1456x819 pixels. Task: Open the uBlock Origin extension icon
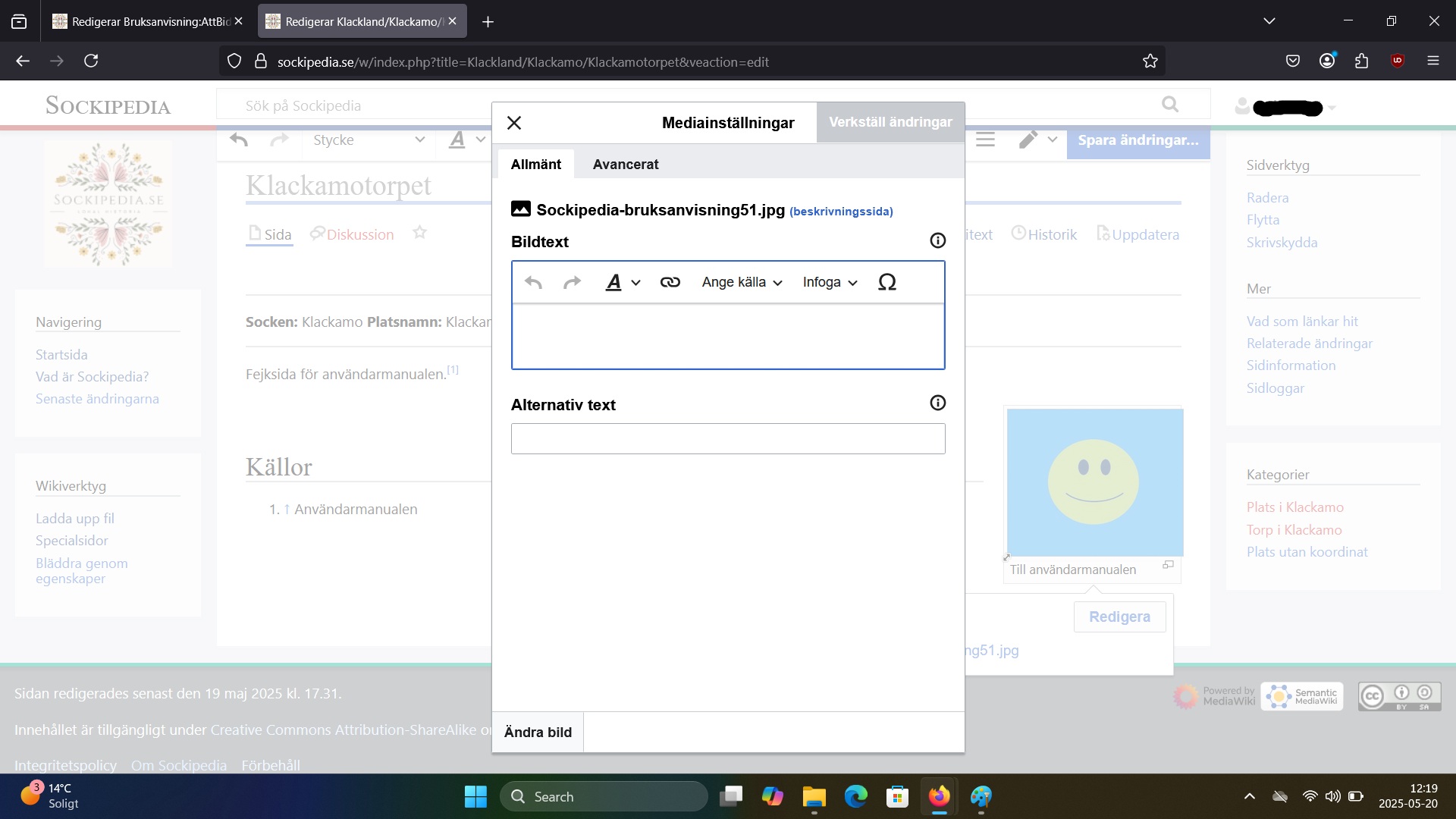click(1397, 61)
